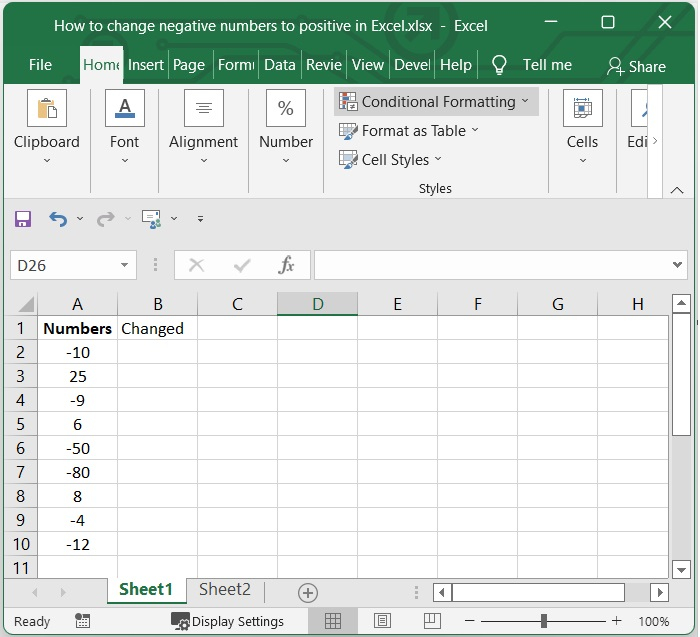Open touch/mouse mode dropdown arrow

point(174,219)
